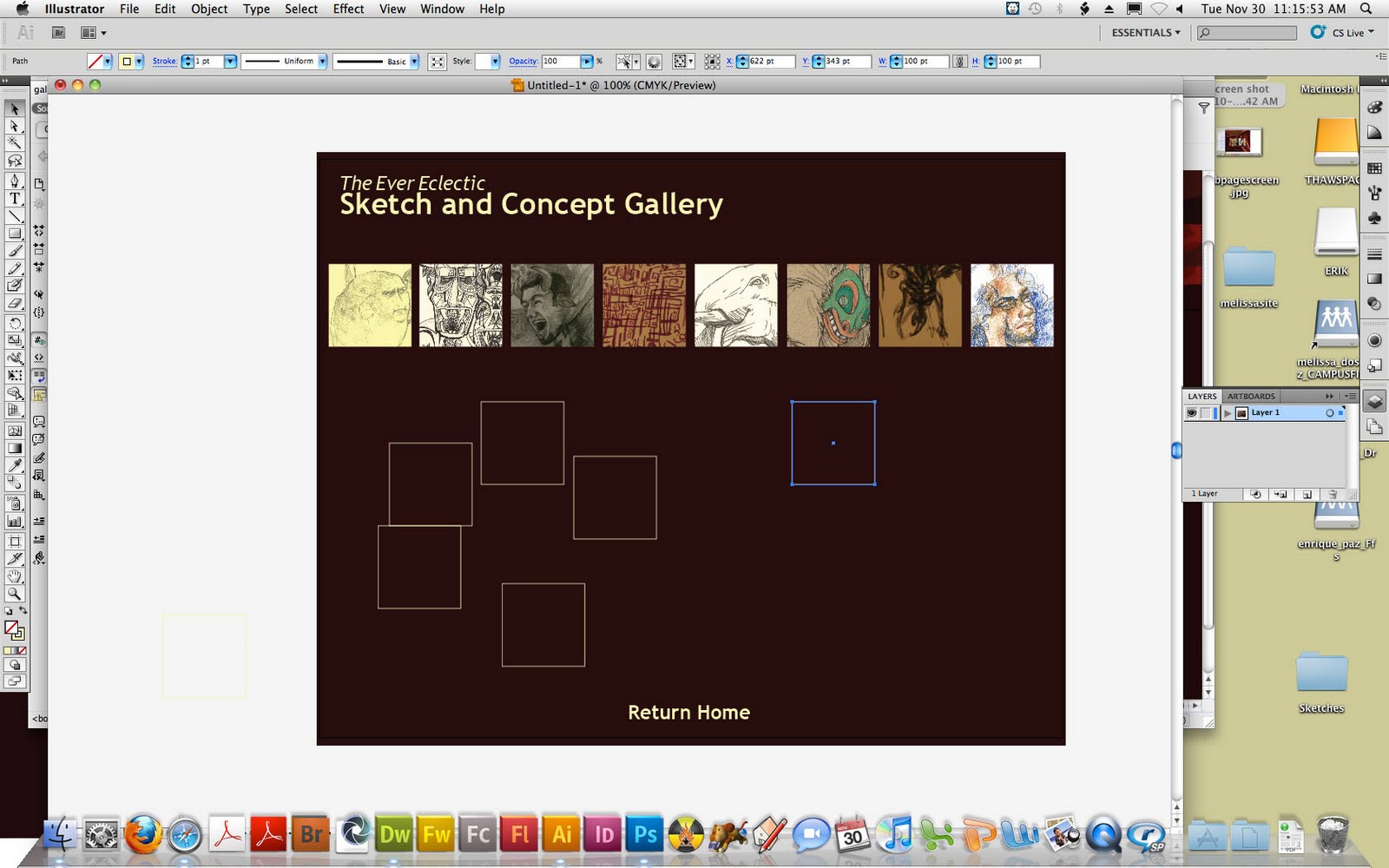
Task: Open the Layers panel dock icon
Action: tap(1374, 402)
